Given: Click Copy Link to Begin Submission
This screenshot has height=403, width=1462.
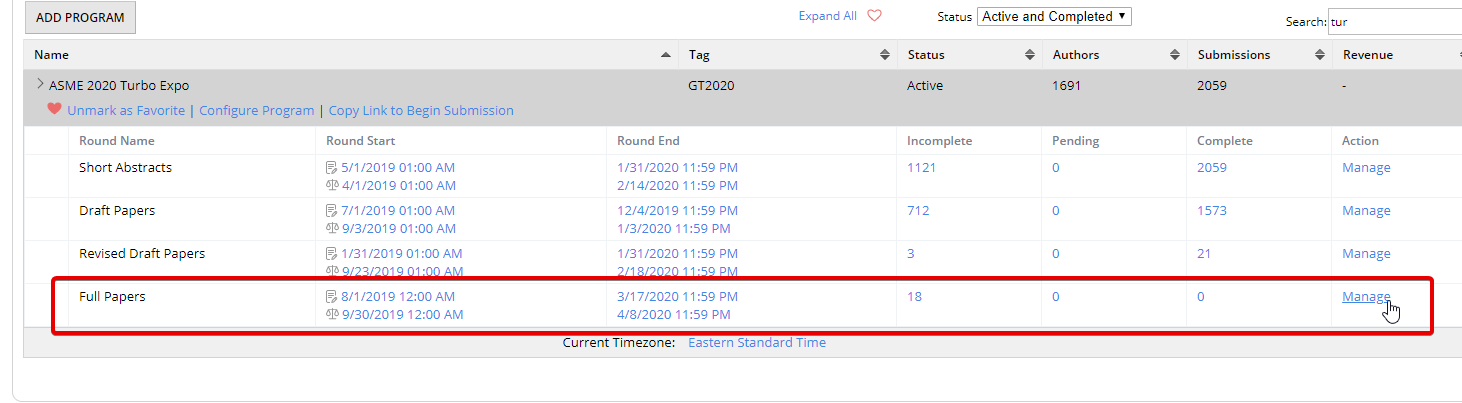Looking at the screenshot, I should (x=421, y=111).
